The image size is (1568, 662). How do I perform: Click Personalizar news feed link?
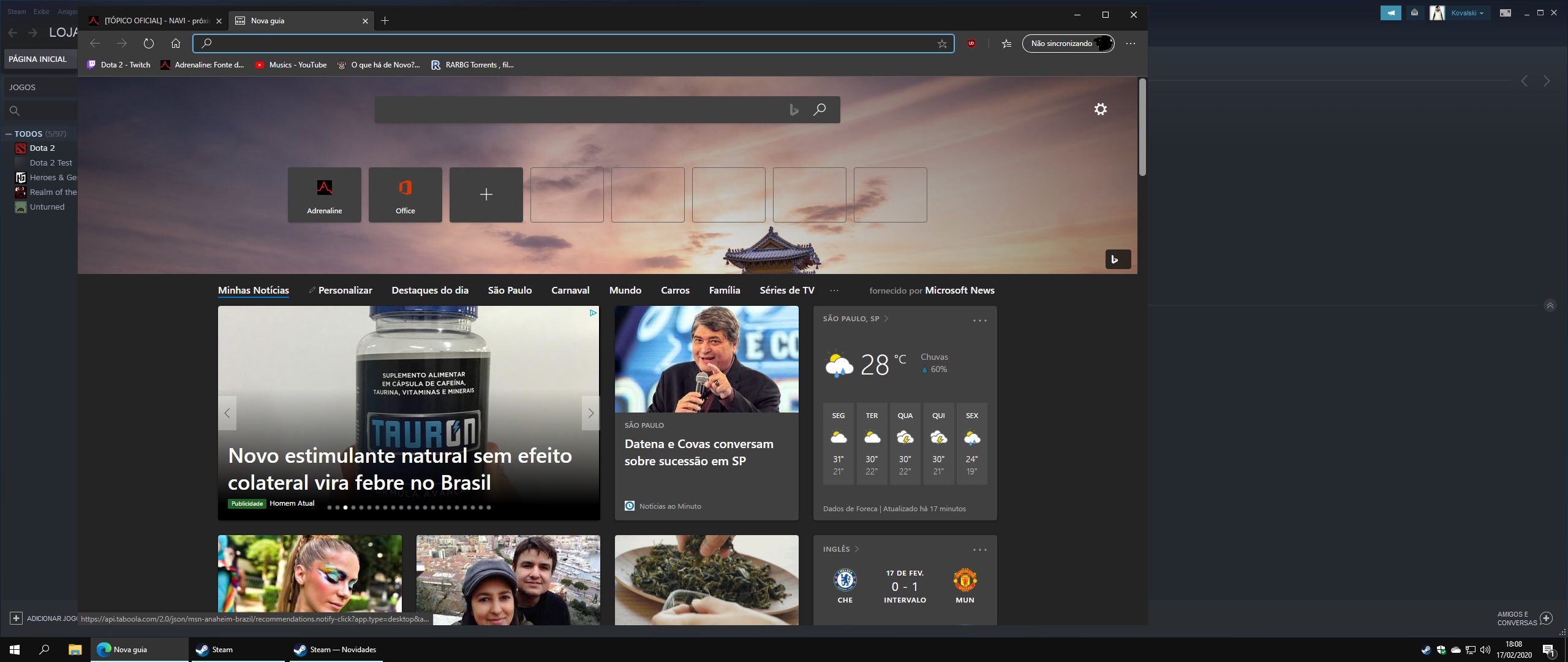(x=344, y=291)
